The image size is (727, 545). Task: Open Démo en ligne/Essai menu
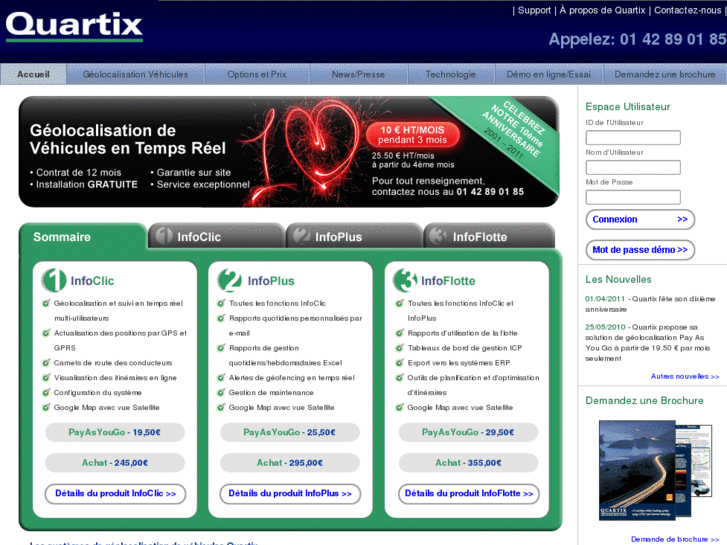click(x=548, y=74)
